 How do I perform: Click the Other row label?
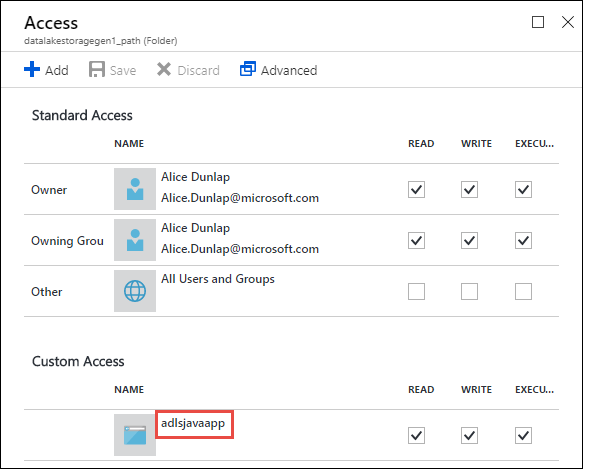coord(47,292)
